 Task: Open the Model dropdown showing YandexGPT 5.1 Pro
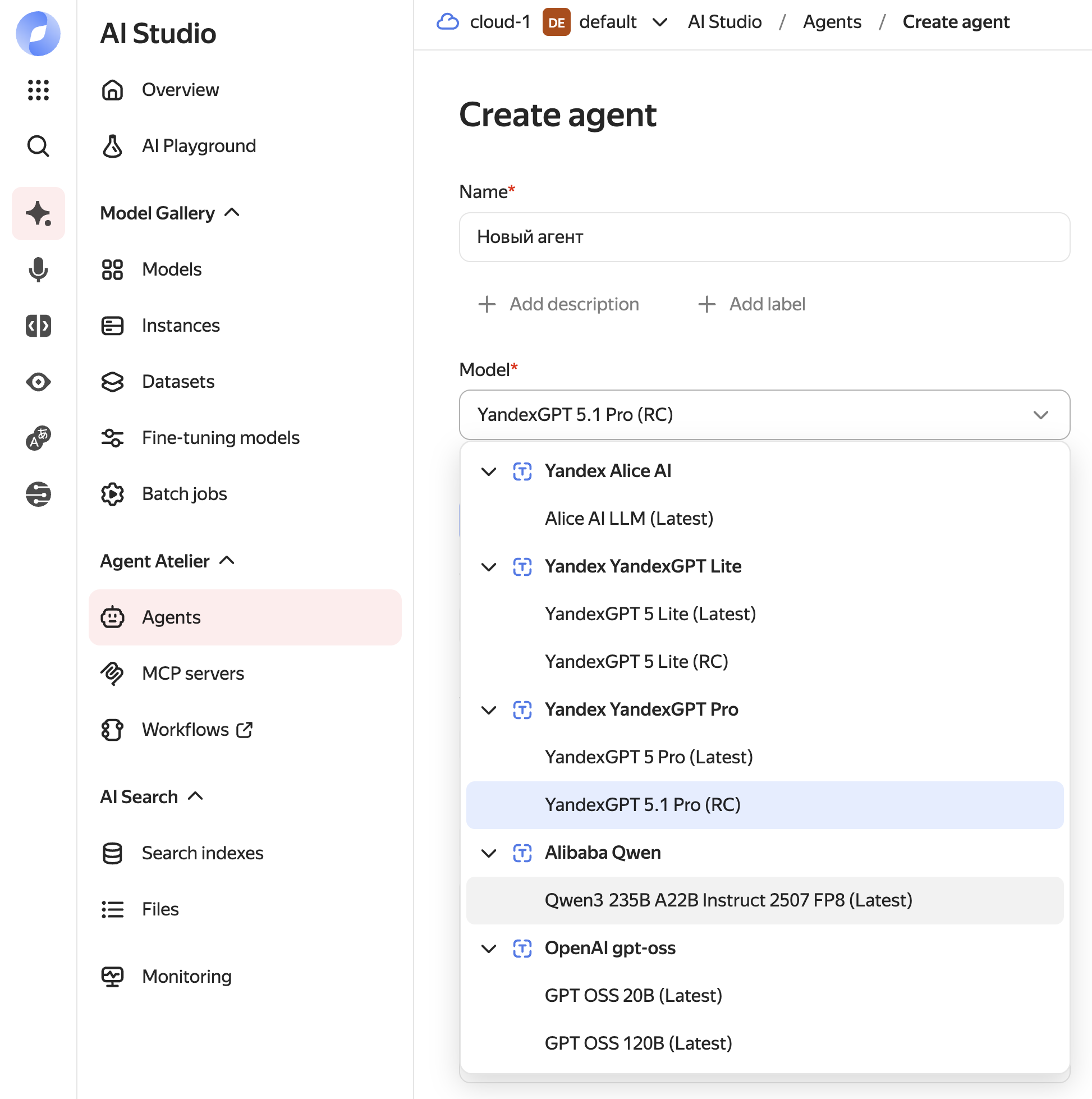[764, 415]
